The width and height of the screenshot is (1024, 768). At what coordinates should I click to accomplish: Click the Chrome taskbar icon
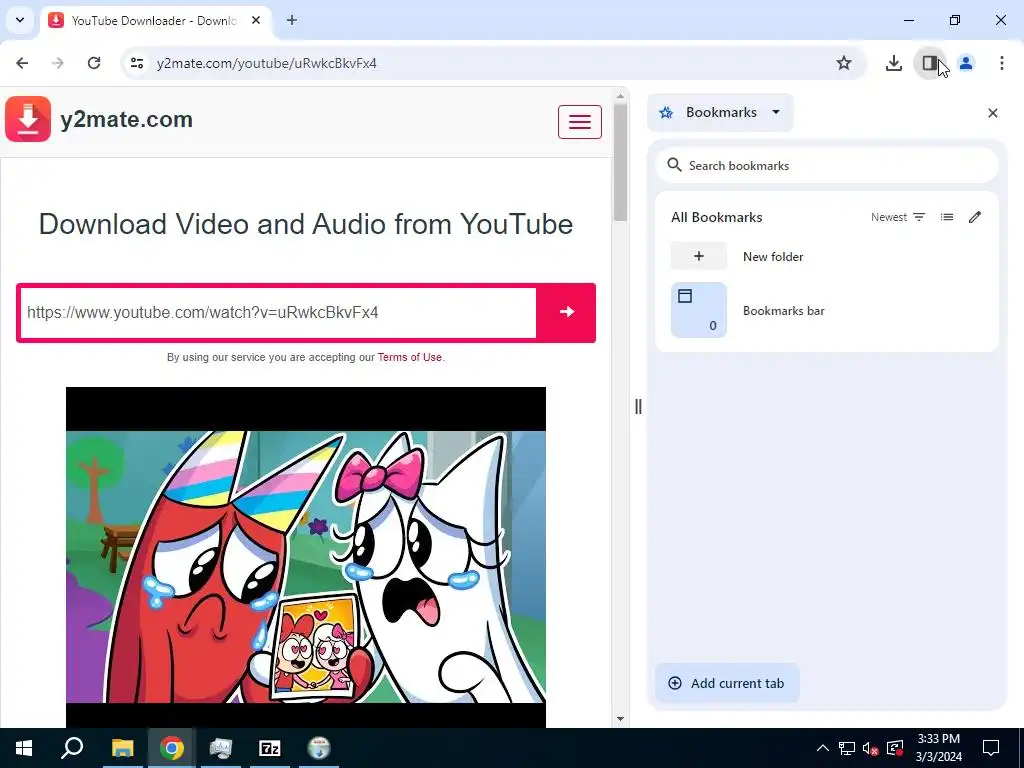pos(172,748)
